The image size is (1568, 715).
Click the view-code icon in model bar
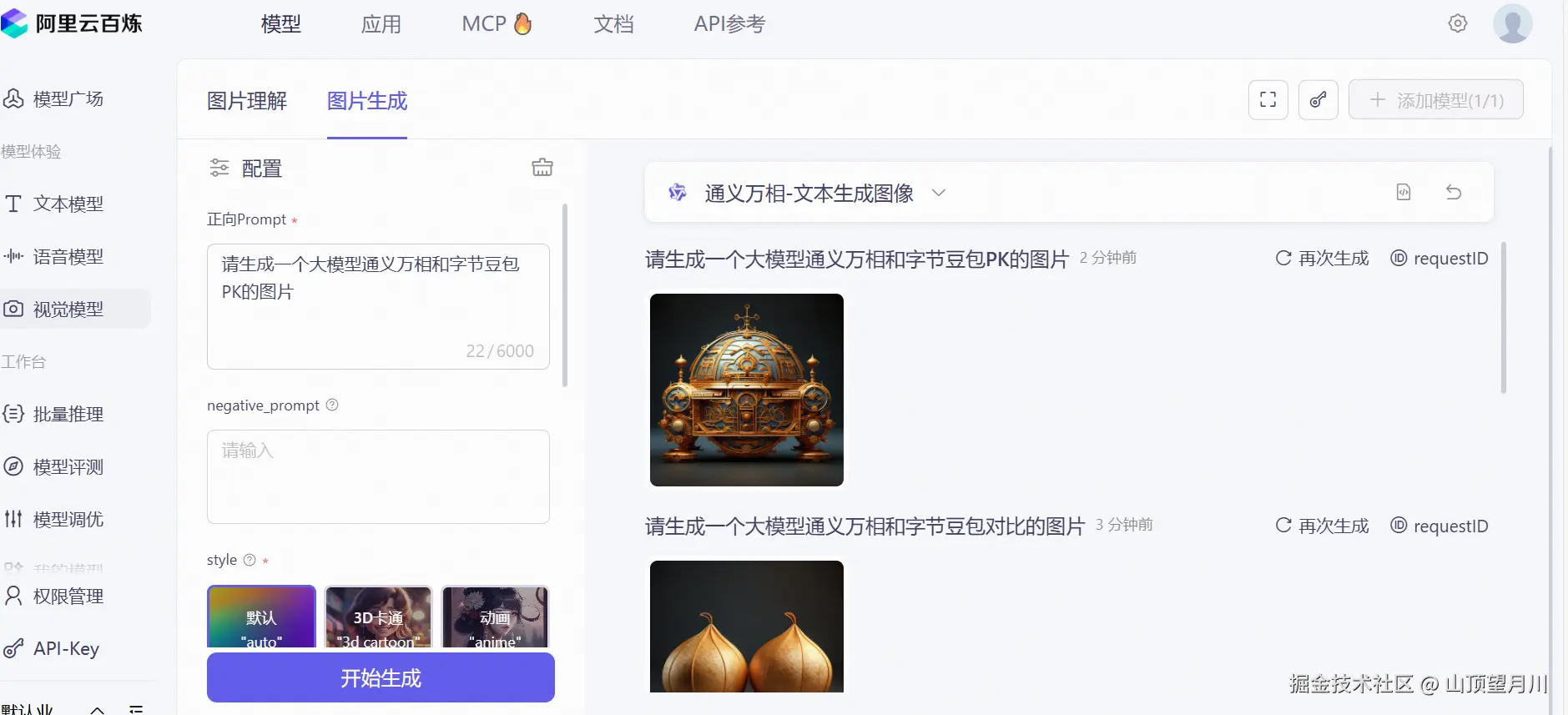click(1404, 192)
